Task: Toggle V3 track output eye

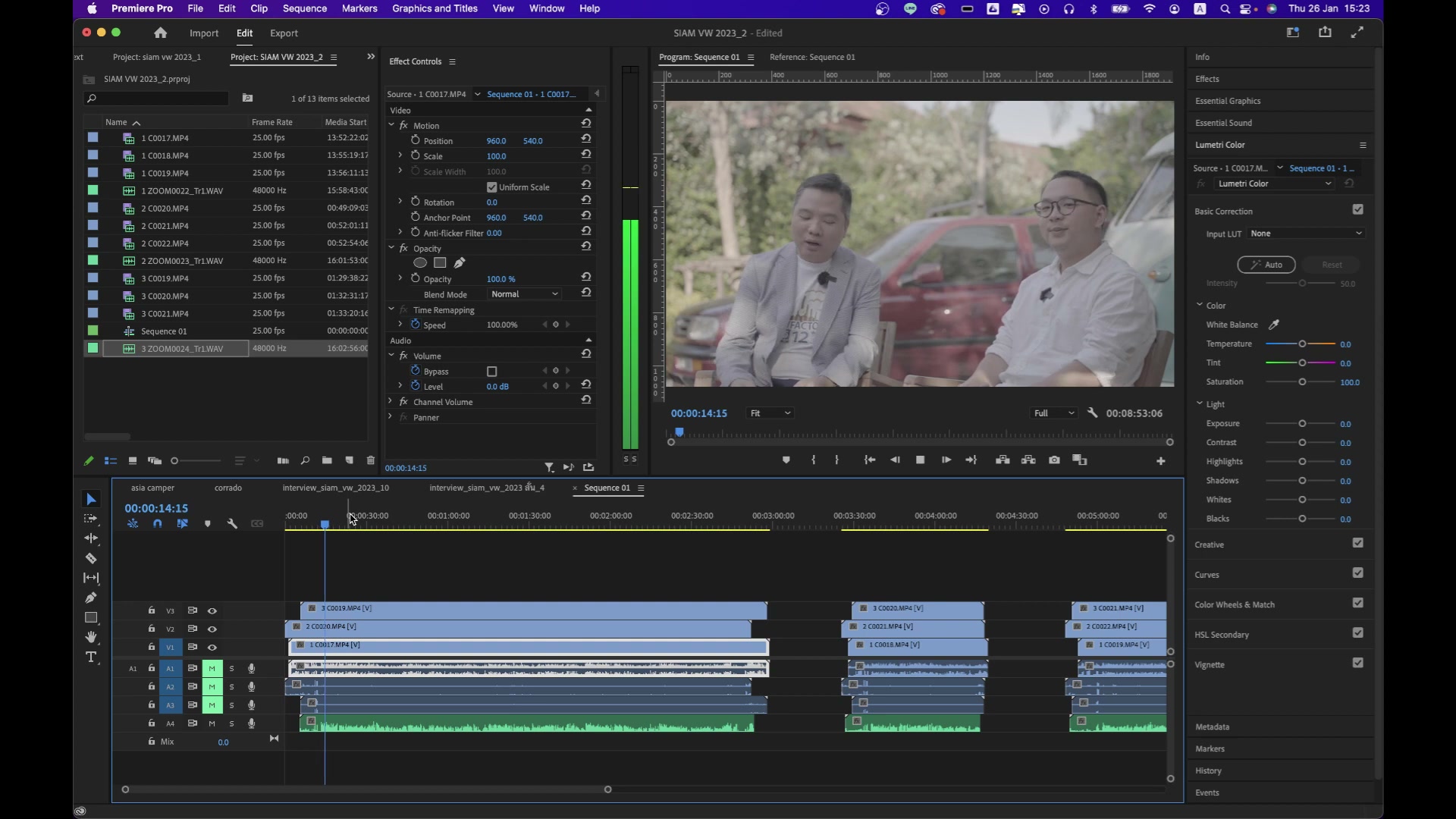Action: [x=212, y=610]
